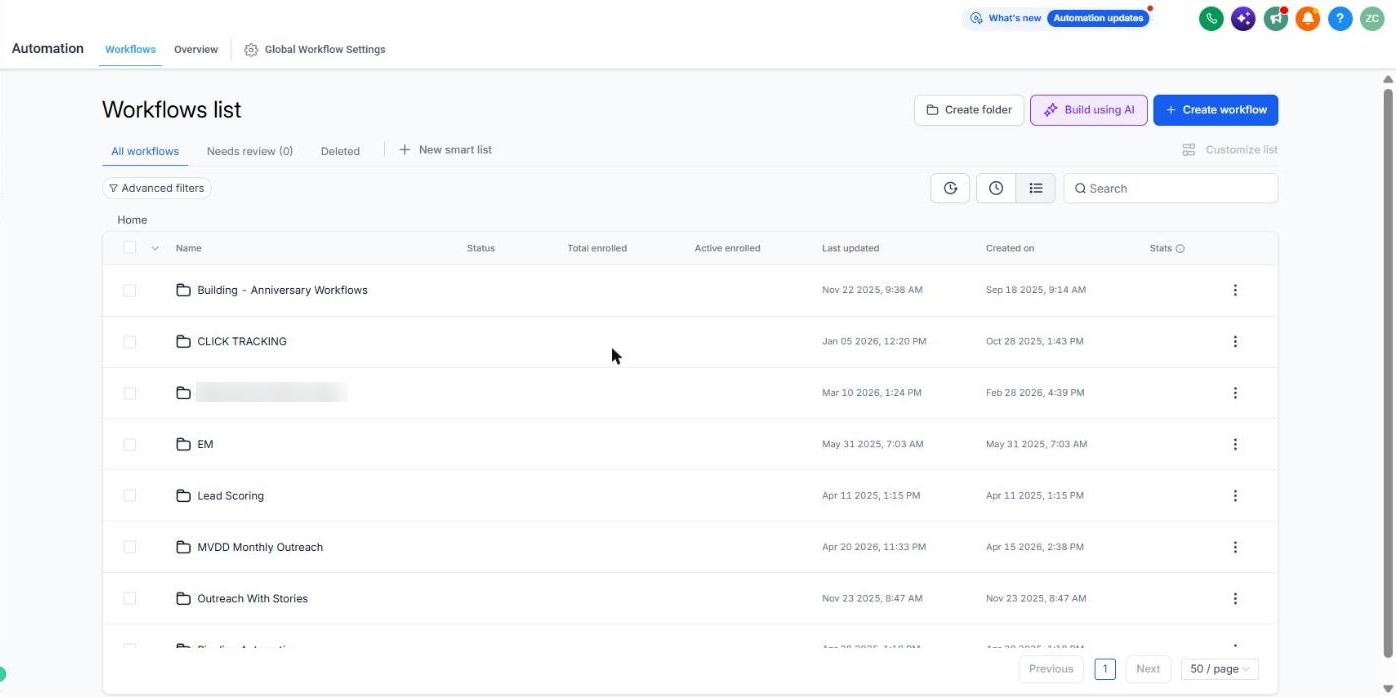Click the folder icon of CLICK TRACKING
1396x697 pixels.
[x=183, y=341]
